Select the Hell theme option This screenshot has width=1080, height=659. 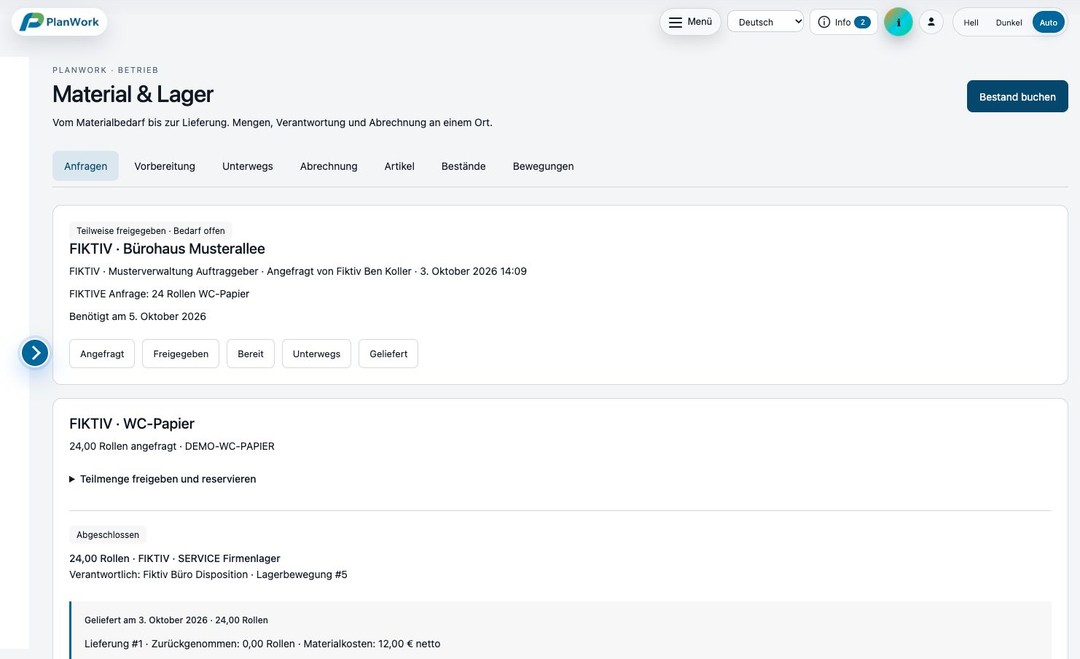[x=971, y=23]
